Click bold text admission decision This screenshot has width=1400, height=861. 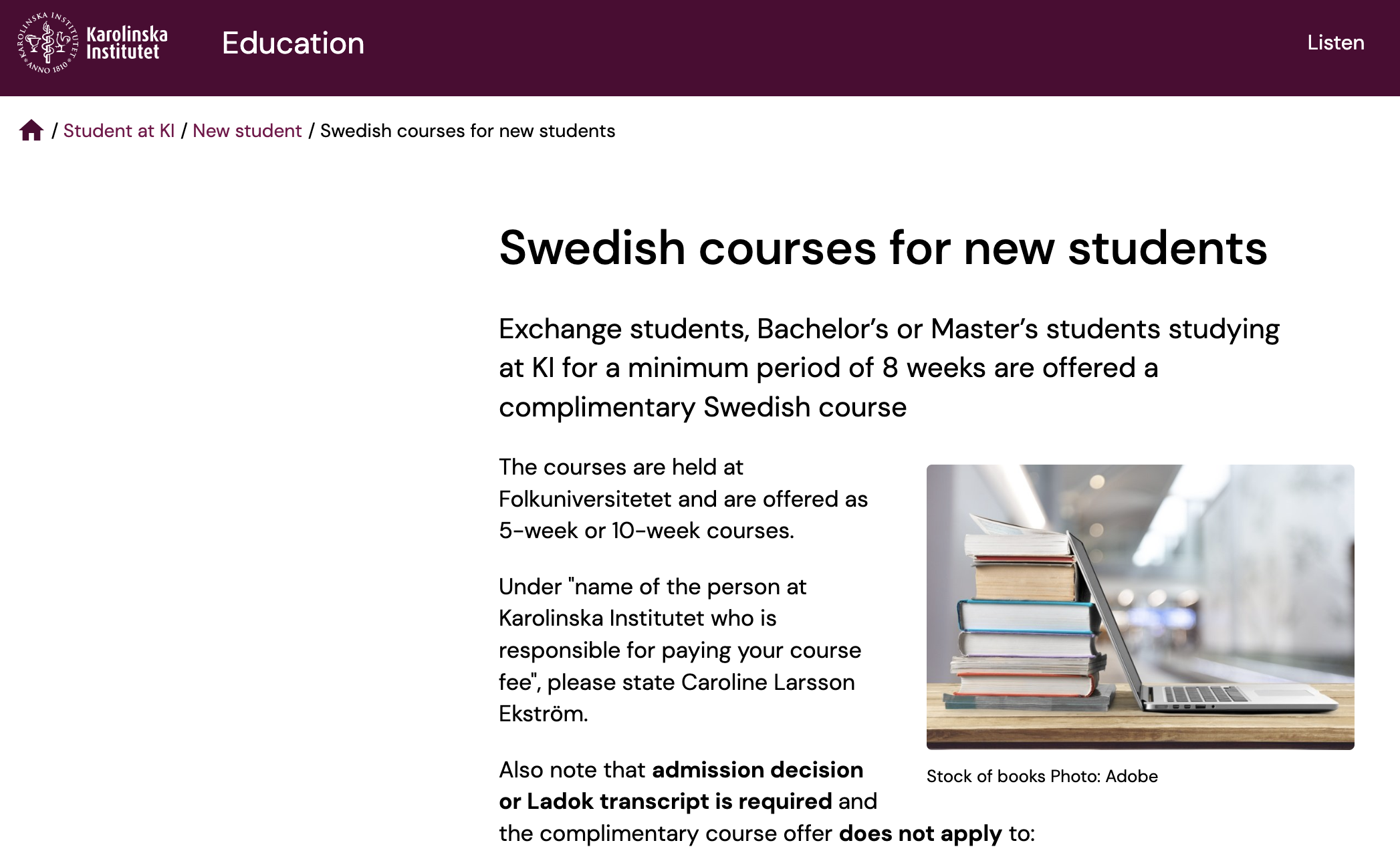click(757, 769)
